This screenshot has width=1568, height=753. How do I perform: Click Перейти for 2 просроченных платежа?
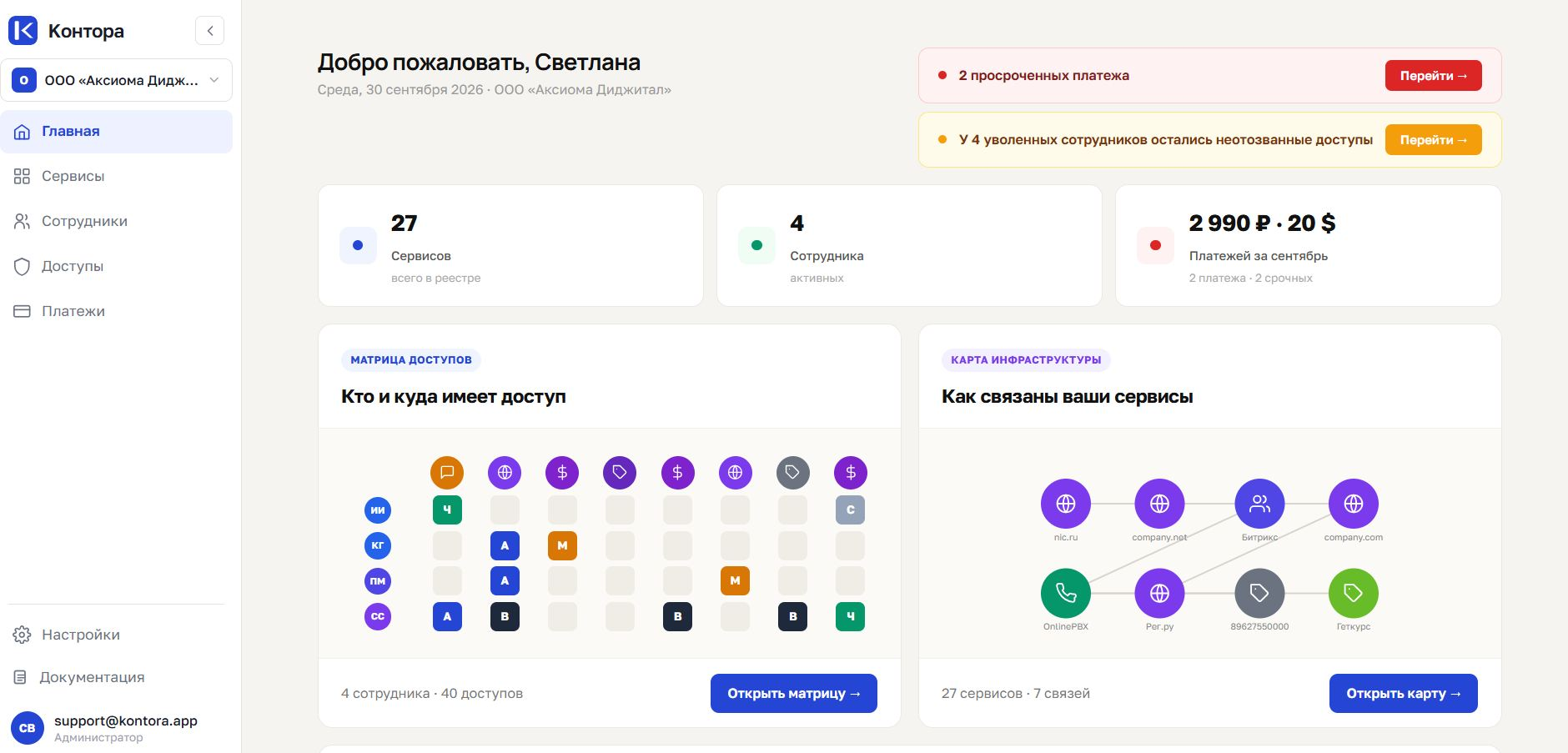pos(1433,75)
